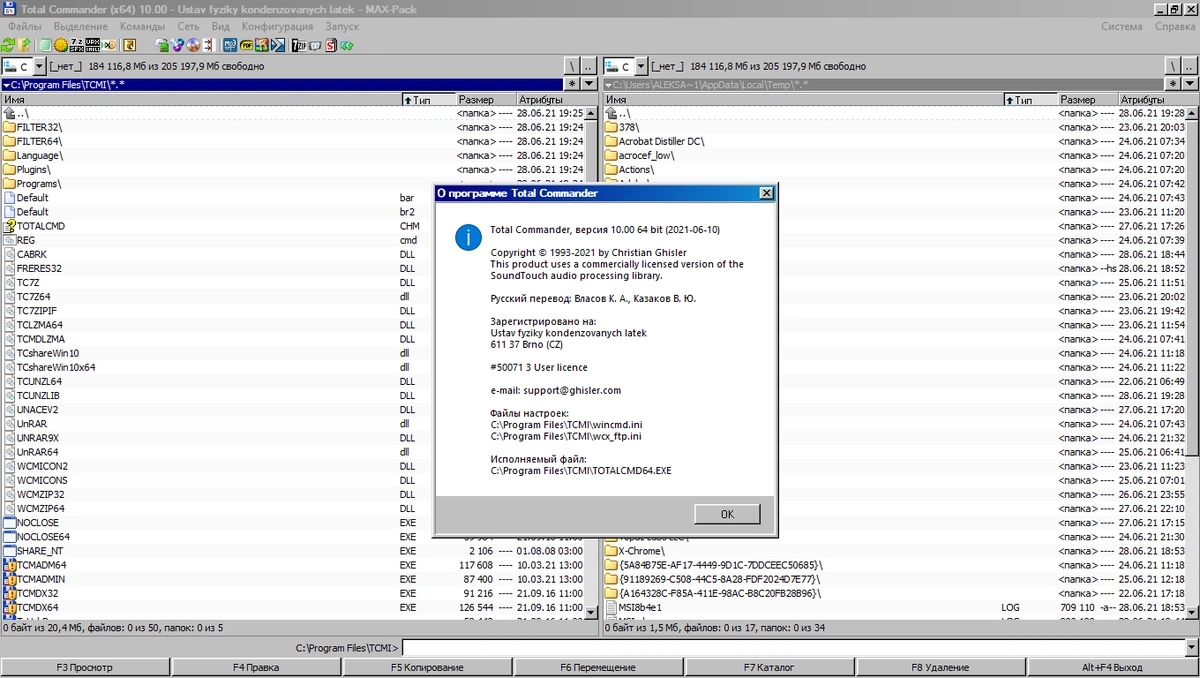
Task: Close the About Total Commander dialog
Action: 766,193
